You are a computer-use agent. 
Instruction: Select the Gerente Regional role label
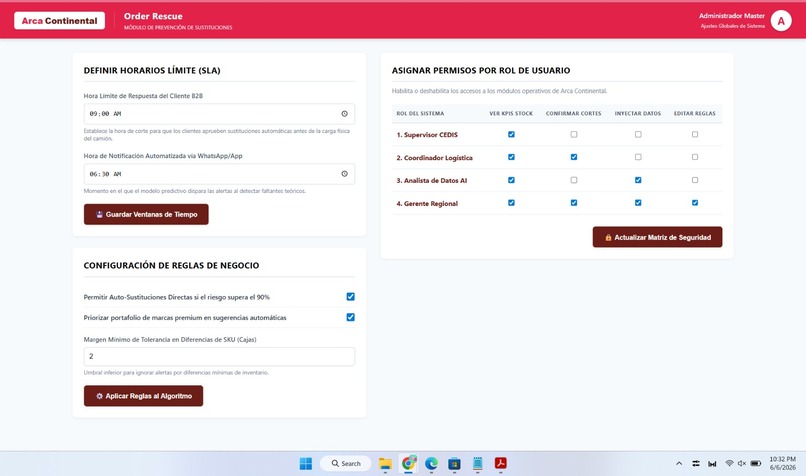[427, 204]
